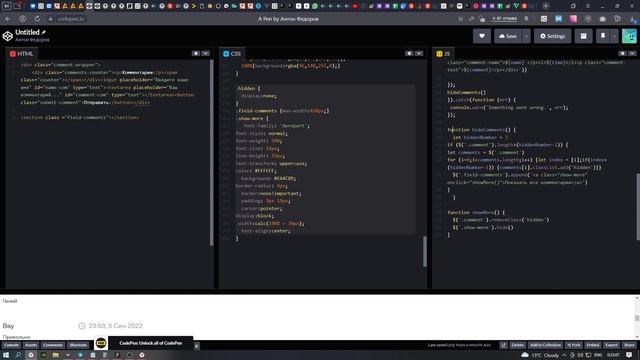Delete this pen
The height and width of the screenshot is (360, 640).
517,345
